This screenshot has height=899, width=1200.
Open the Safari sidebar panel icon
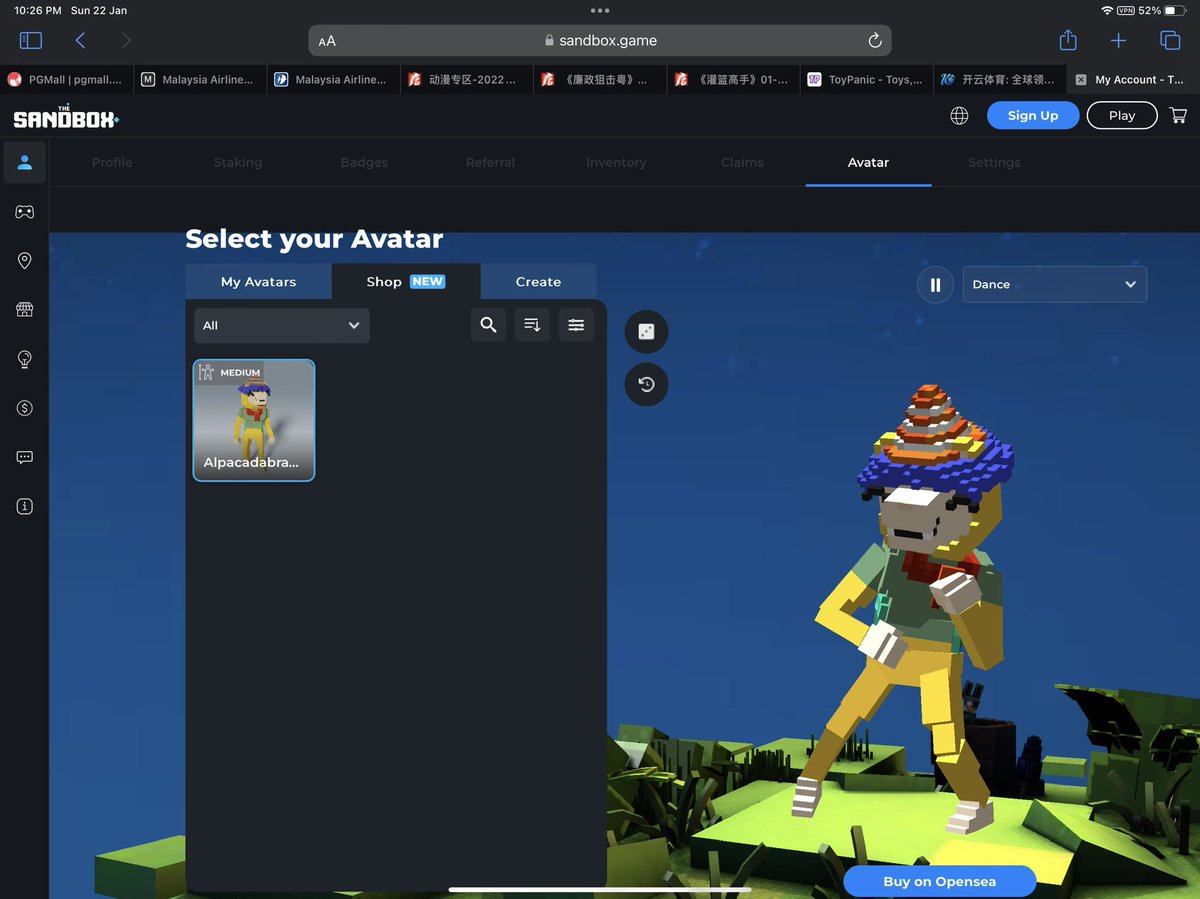[x=31, y=40]
